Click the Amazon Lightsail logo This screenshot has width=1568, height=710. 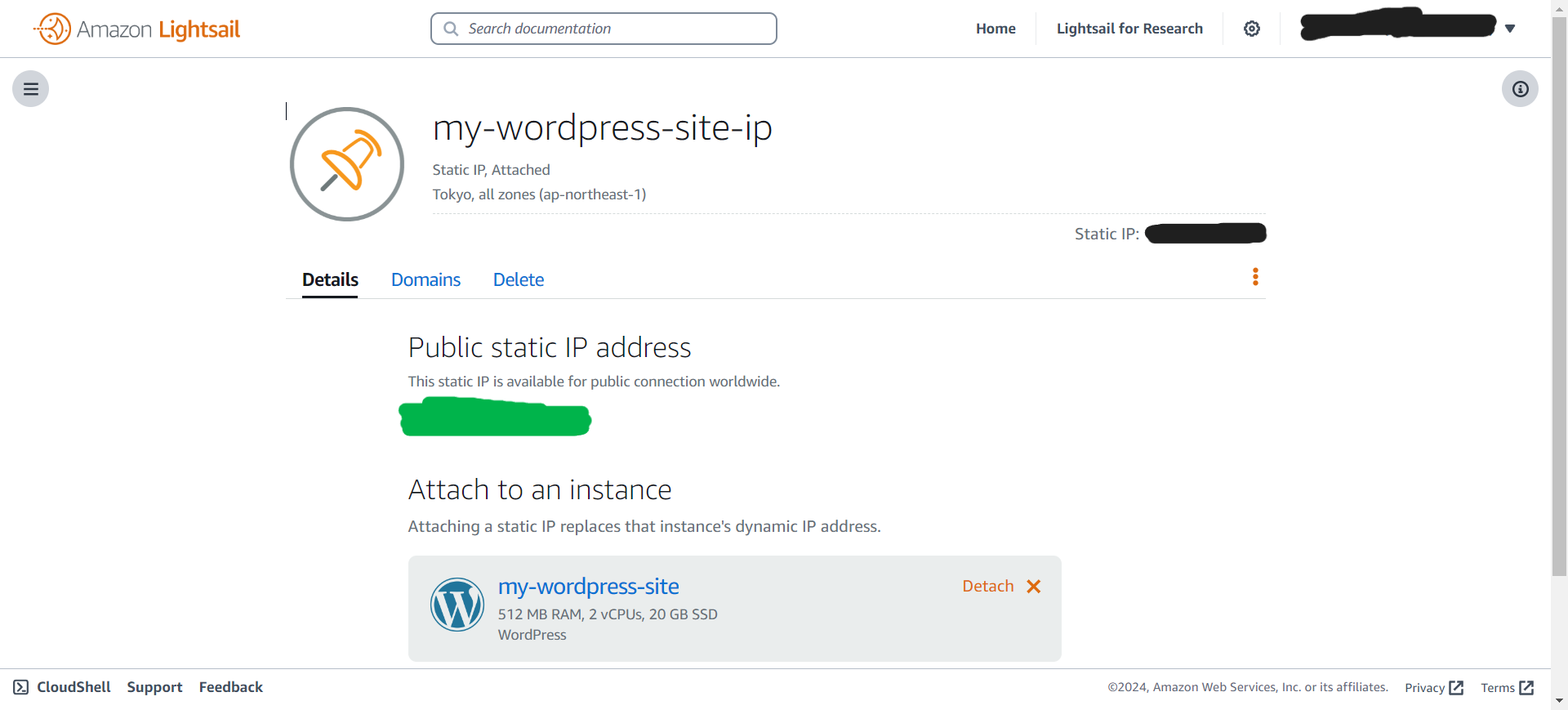[137, 29]
